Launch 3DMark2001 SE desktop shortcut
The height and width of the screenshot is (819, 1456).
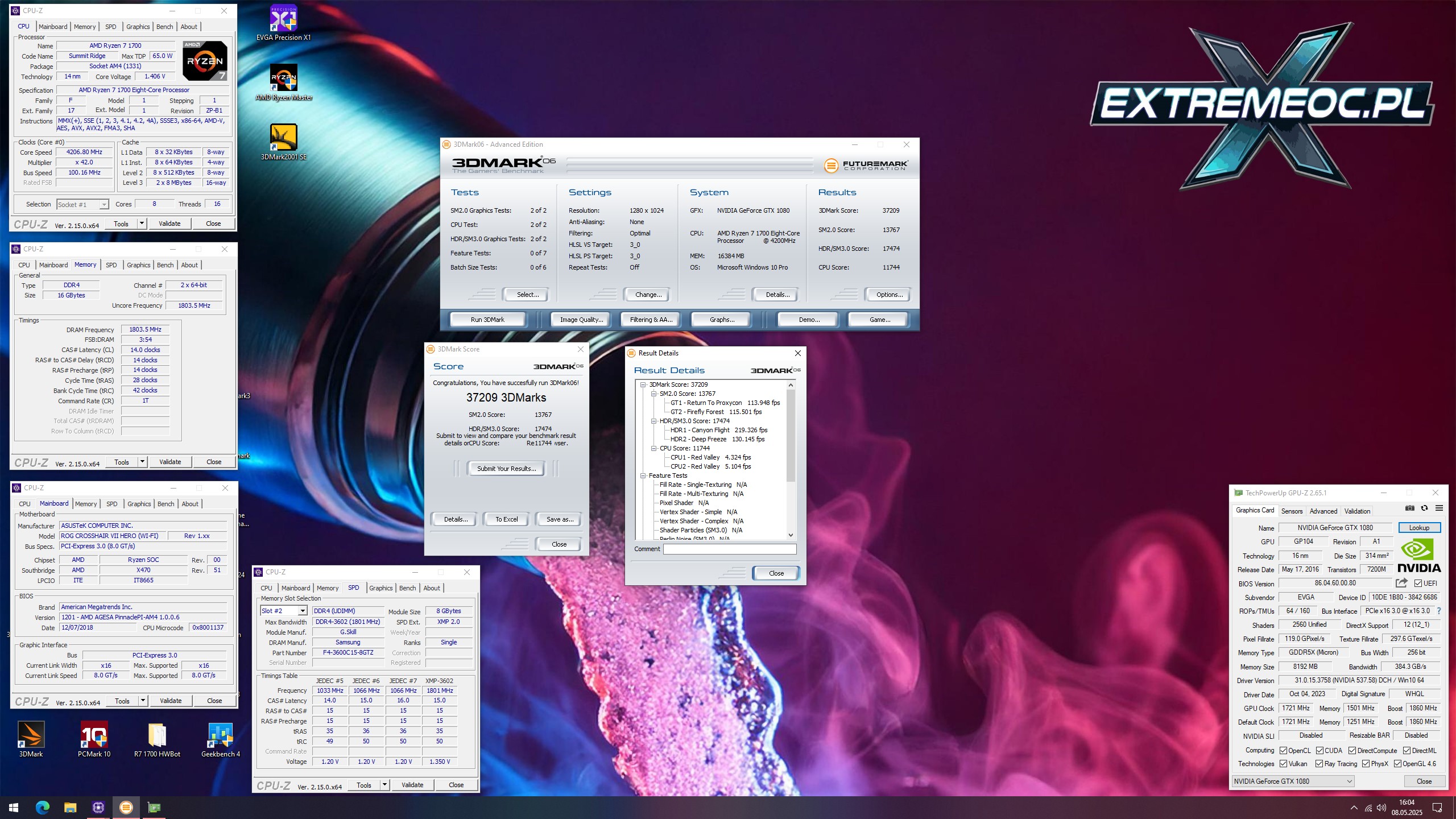point(283,142)
